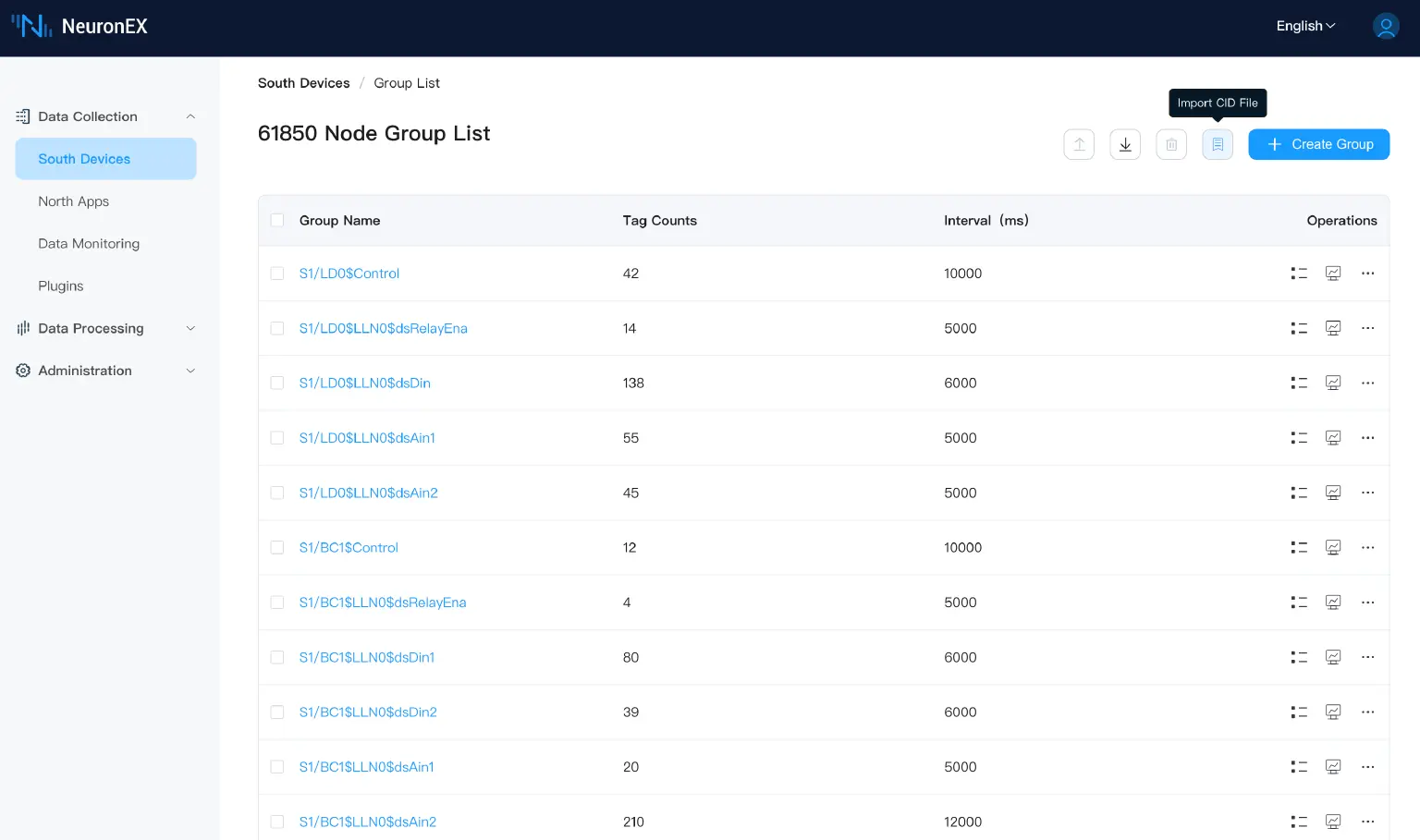Screen dimensions: 1420x840
Task: Open the S1/LD0$LLN0$dsAin2 group link
Action: (x=368, y=493)
